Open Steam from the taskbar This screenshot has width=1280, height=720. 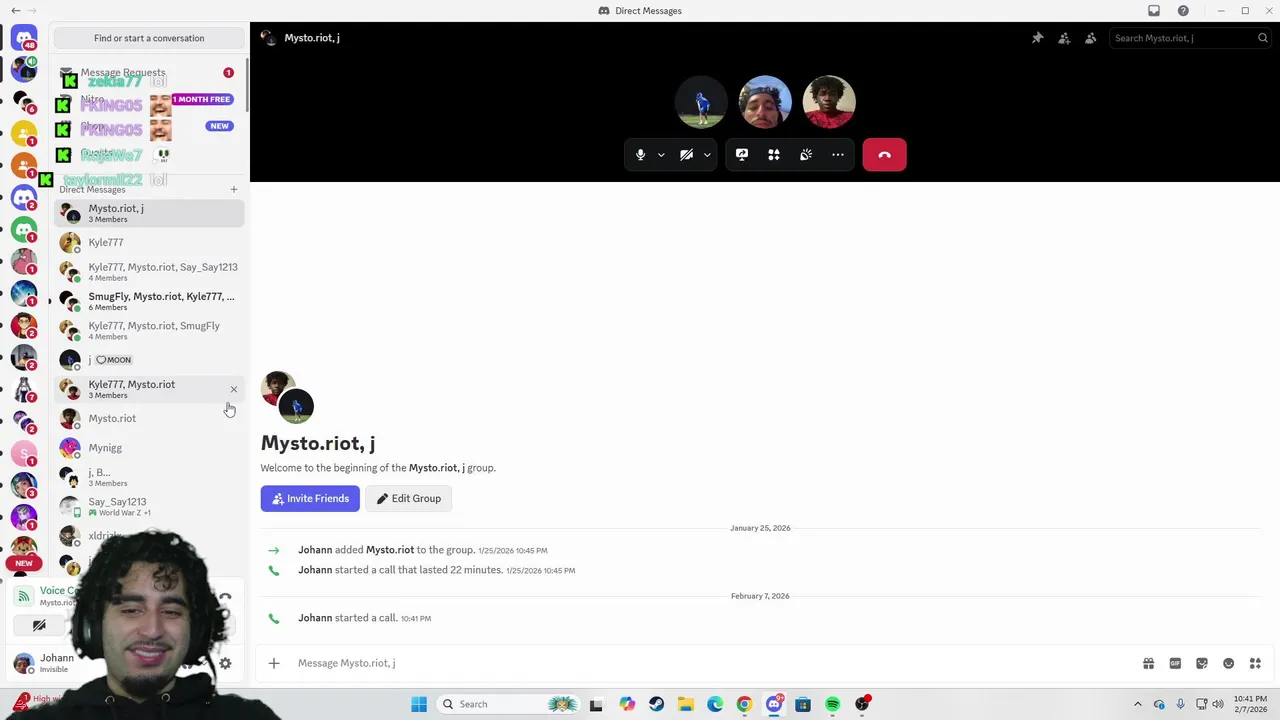coord(656,704)
